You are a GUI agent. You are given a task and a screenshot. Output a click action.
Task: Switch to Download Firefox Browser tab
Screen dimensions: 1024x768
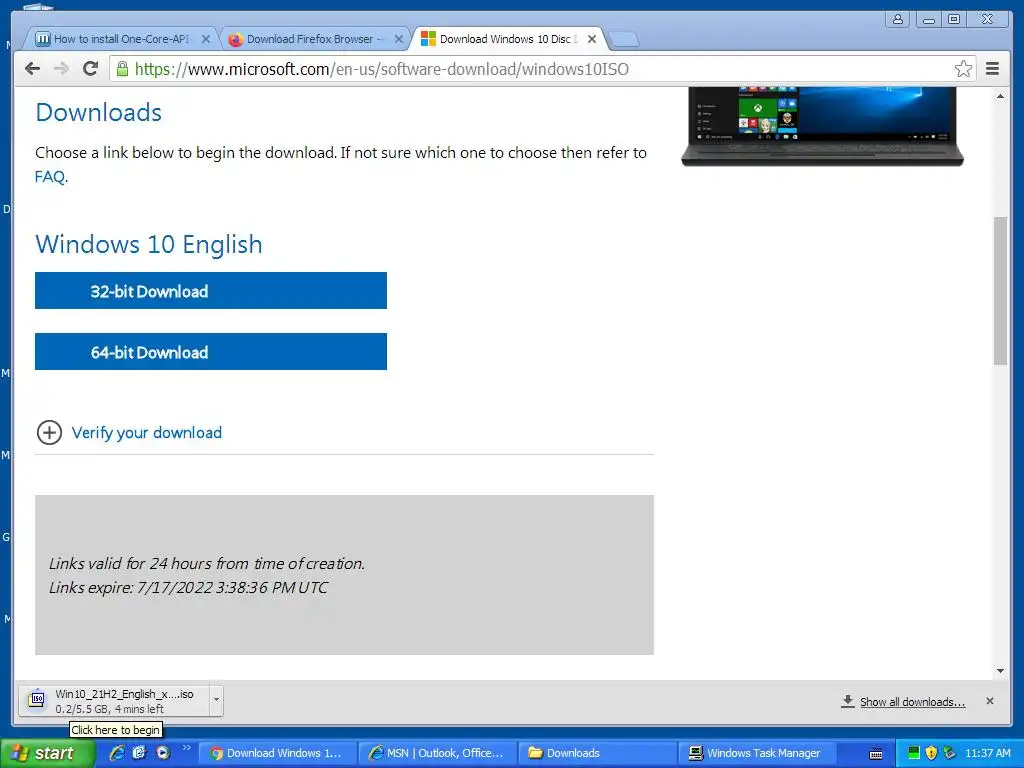pyautogui.click(x=312, y=39)
